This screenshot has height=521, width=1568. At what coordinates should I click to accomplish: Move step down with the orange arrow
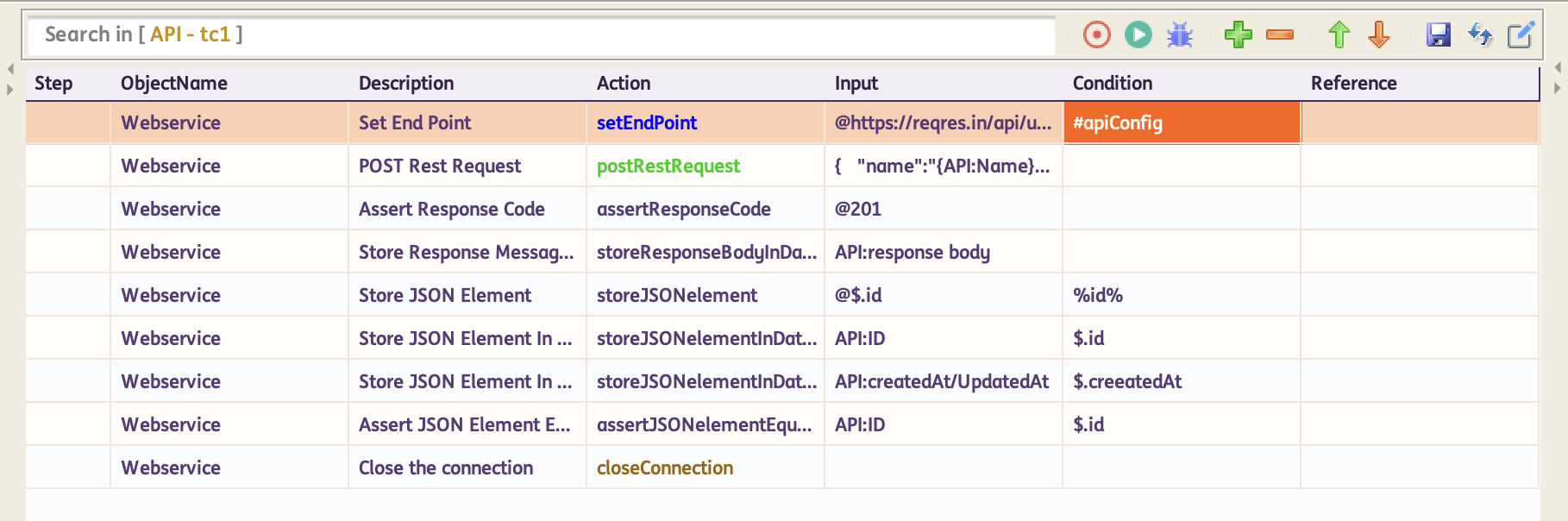click(x=1379, y=35)
